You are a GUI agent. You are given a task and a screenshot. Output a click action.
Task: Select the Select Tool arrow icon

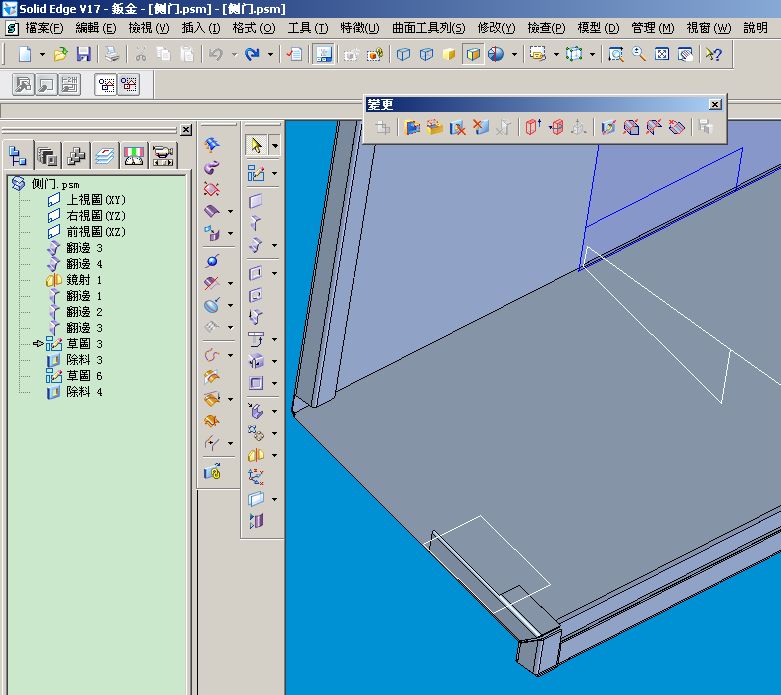[x=257, y=145]
